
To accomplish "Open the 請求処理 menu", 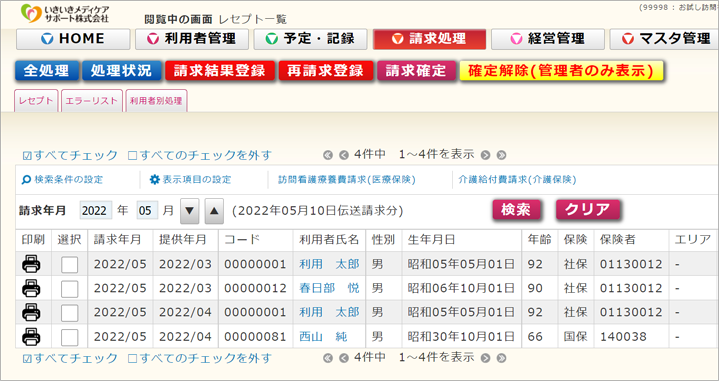I will 429,39.
